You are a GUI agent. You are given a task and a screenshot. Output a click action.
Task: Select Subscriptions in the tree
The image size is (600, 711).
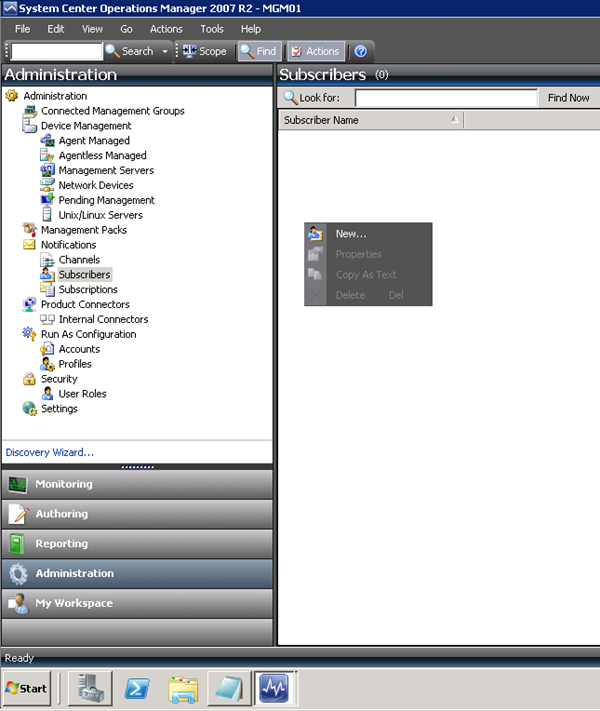click(x=88, y=289)
